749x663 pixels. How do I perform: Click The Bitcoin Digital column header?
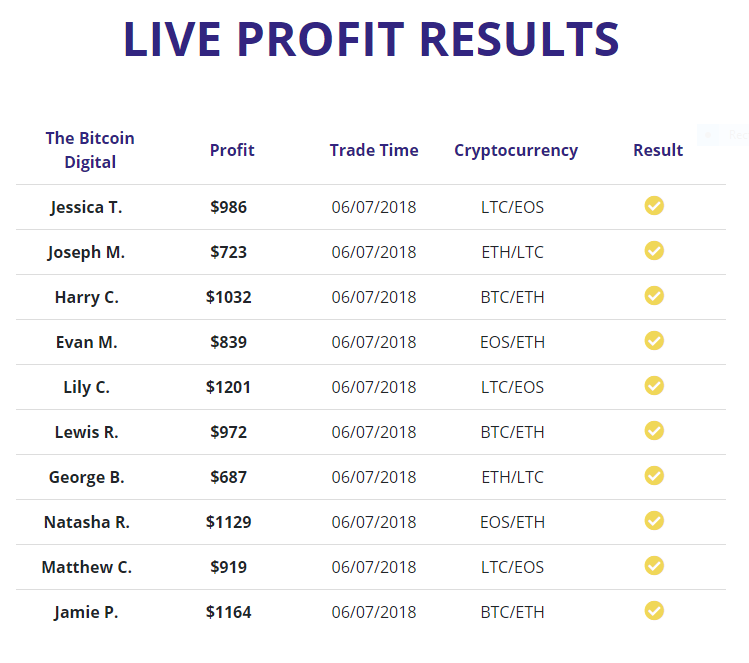(x=90, y=150)
